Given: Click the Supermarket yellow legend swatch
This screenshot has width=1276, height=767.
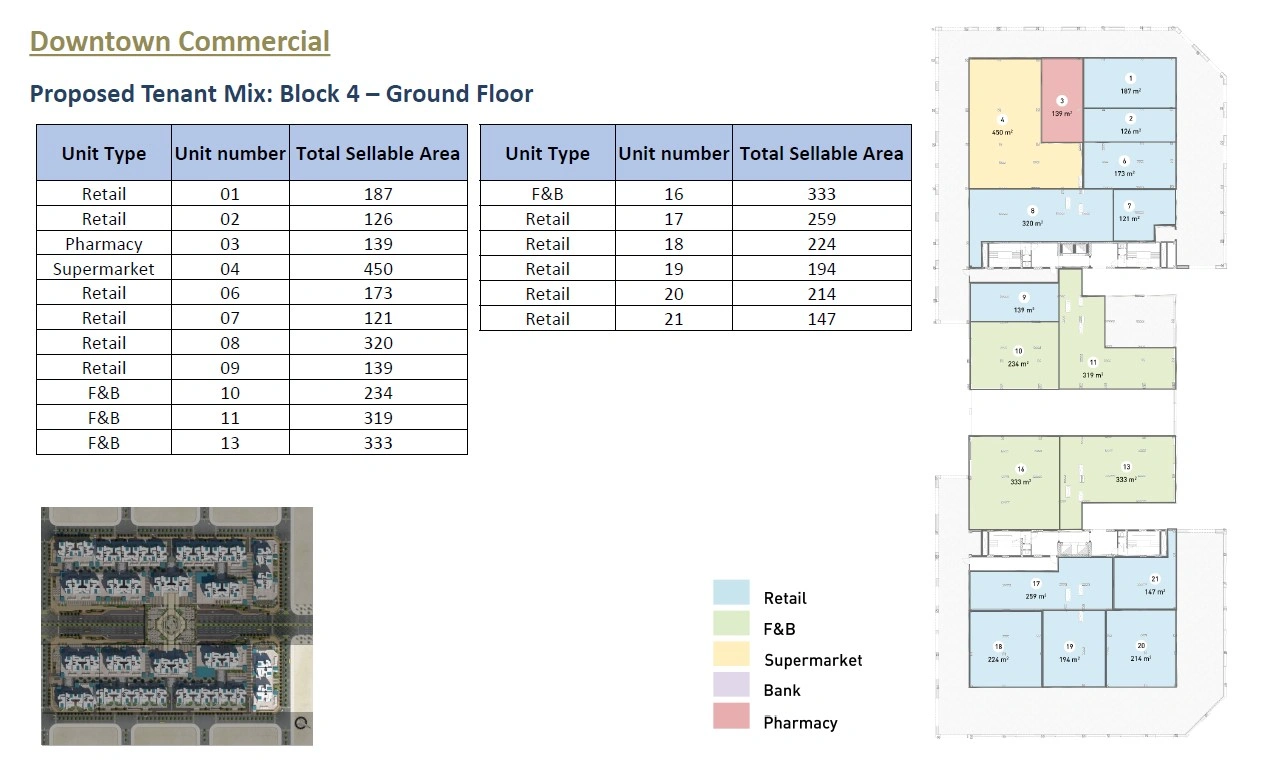Looking at the screenshot, I should [x=731, y=654].
